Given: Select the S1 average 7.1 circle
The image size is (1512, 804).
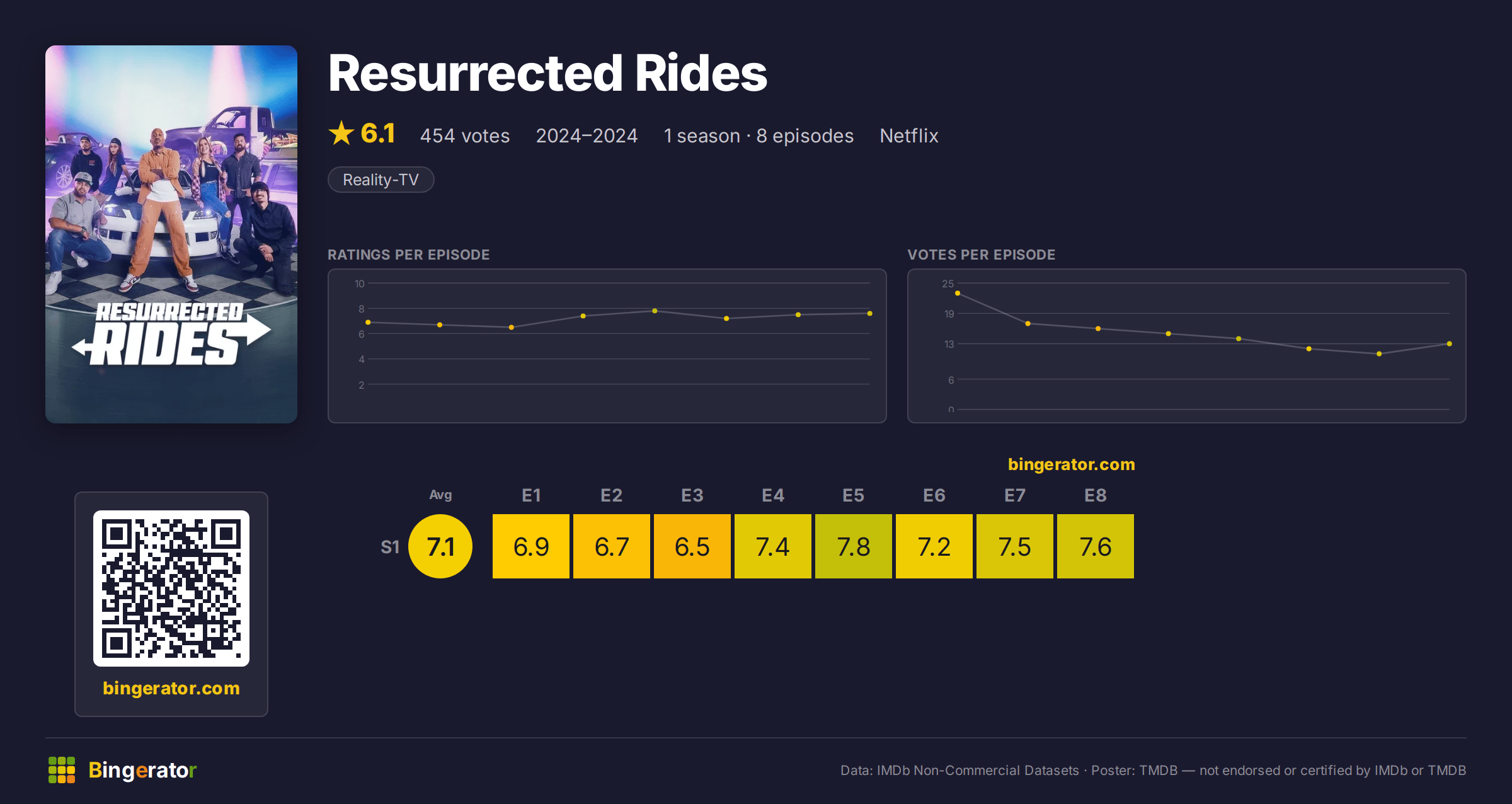Looking at the screenshot, I should click(x=440, y=546).
